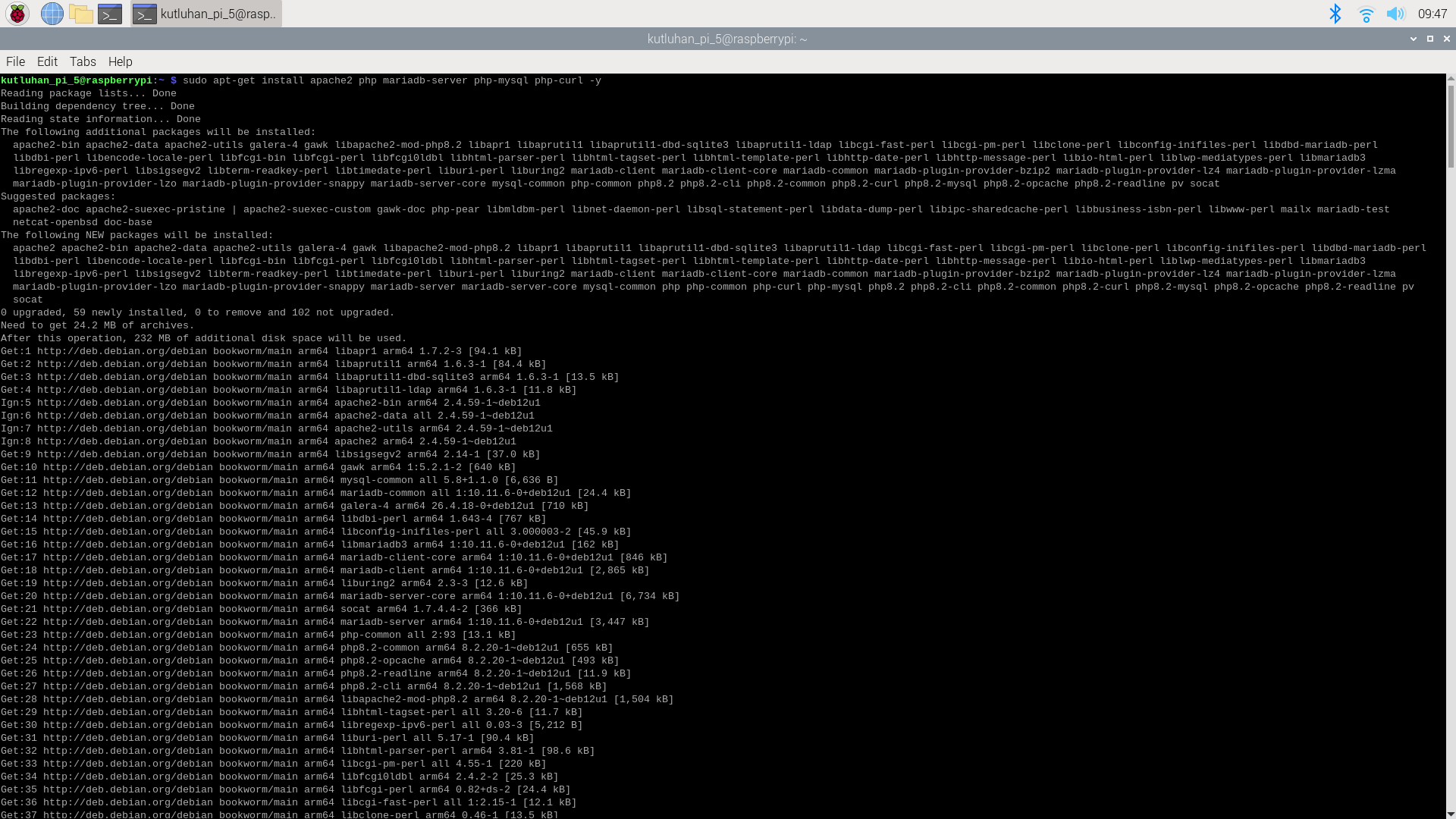Click 'After this operation, 232 MB' line
The image size is (1456, 819).
coord(204,338)
